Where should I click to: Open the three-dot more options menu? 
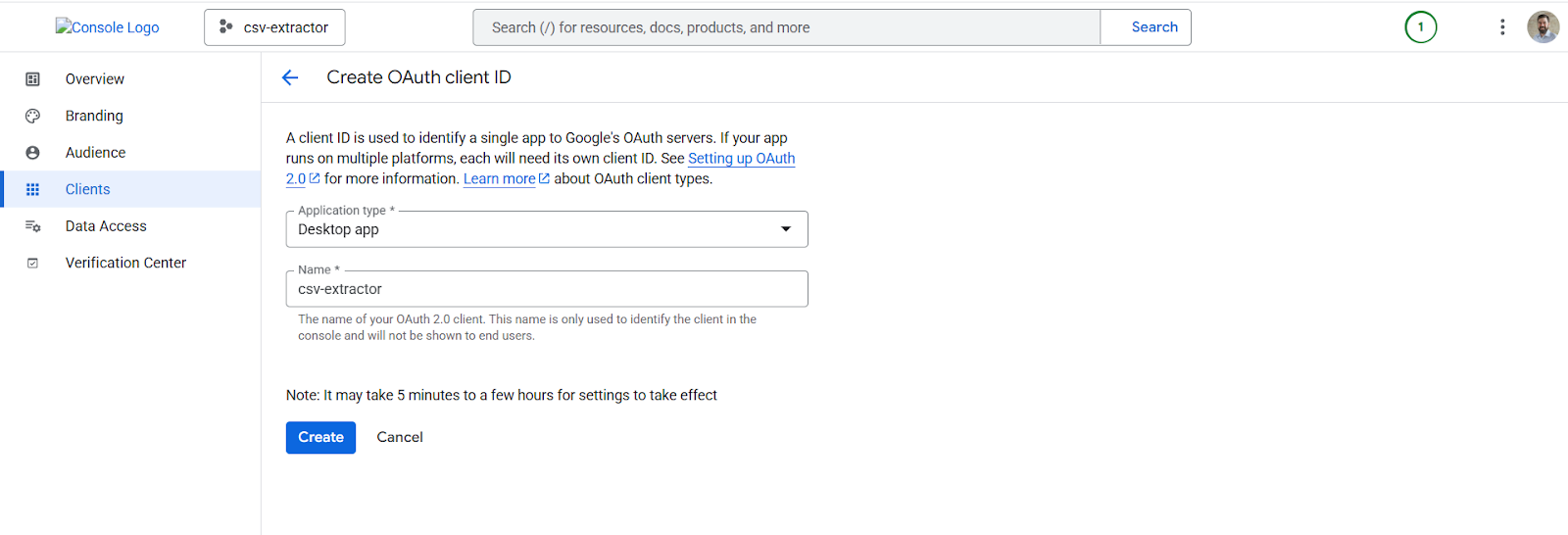[1501, 27]
